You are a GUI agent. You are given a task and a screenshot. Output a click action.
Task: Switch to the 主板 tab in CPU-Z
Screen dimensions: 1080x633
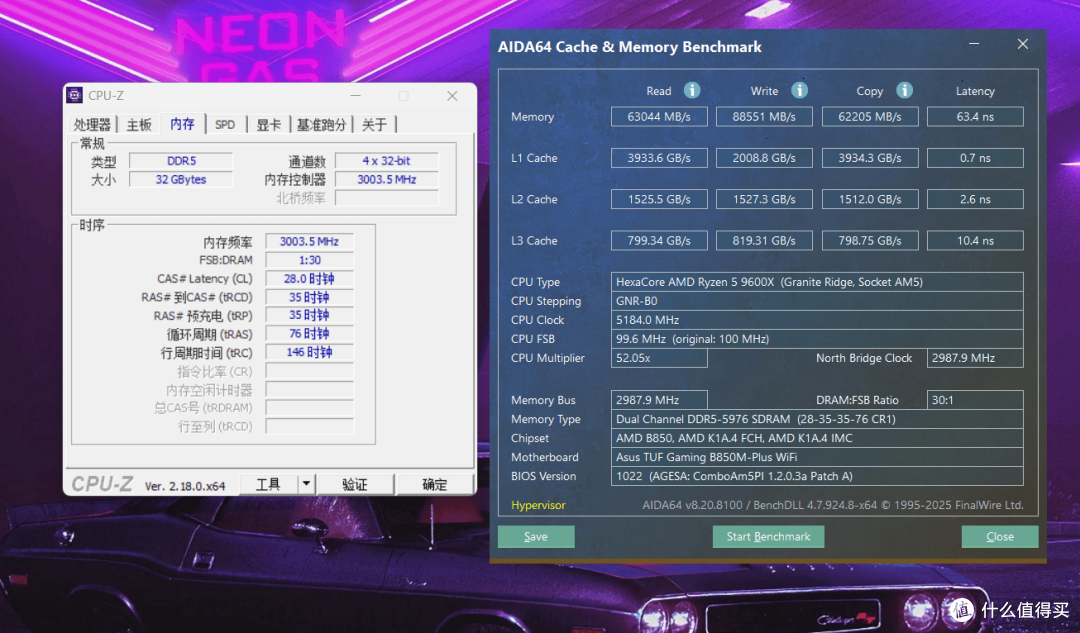pos(138,125)
